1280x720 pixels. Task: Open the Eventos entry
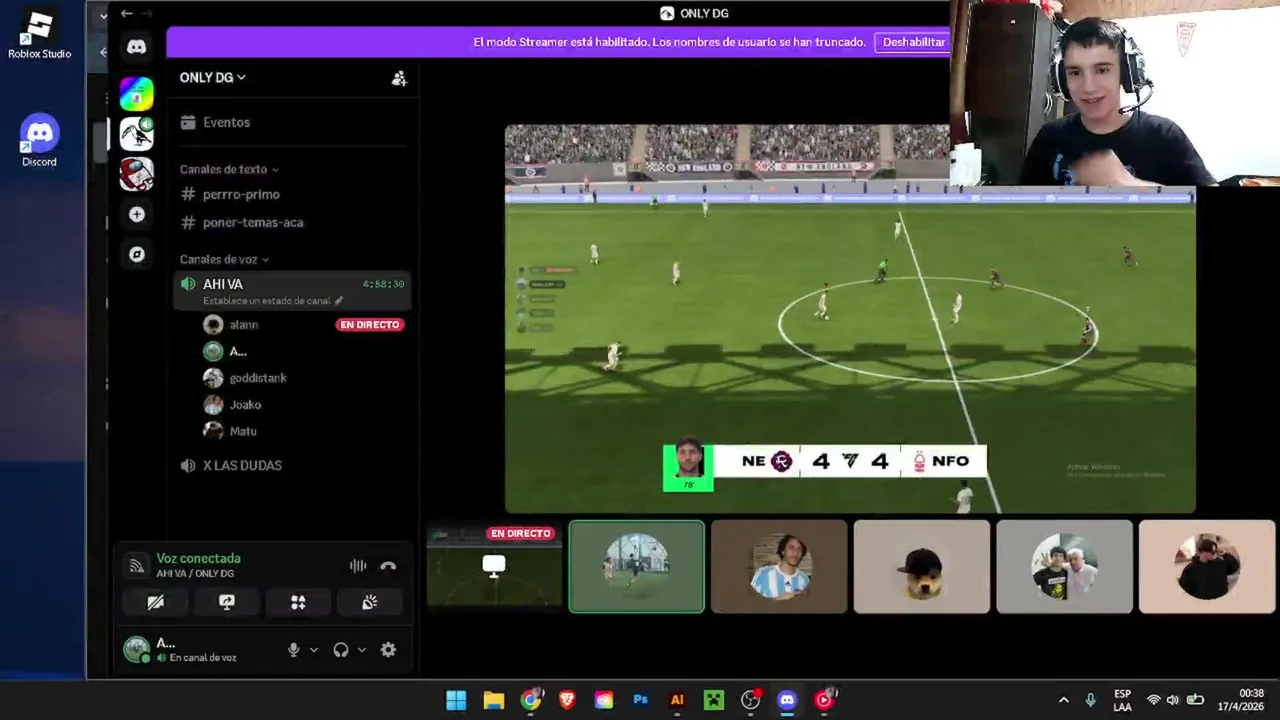pyautogui.click(x=291, y=122)
